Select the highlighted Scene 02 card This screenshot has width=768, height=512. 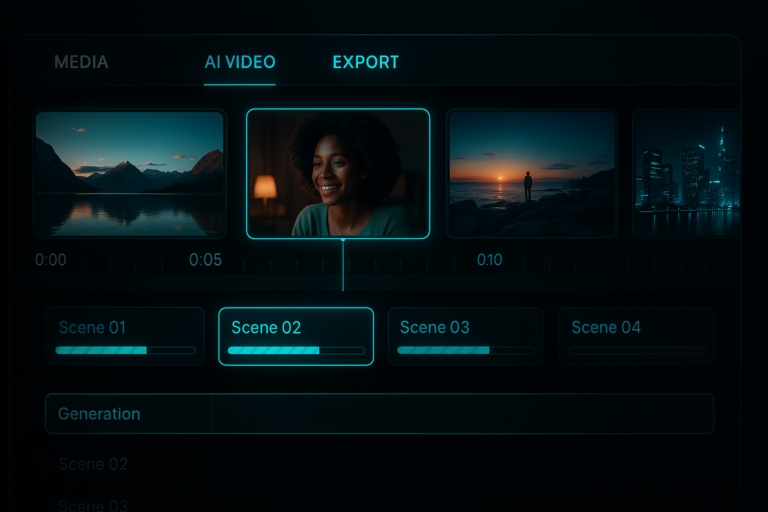click(296, 337)
